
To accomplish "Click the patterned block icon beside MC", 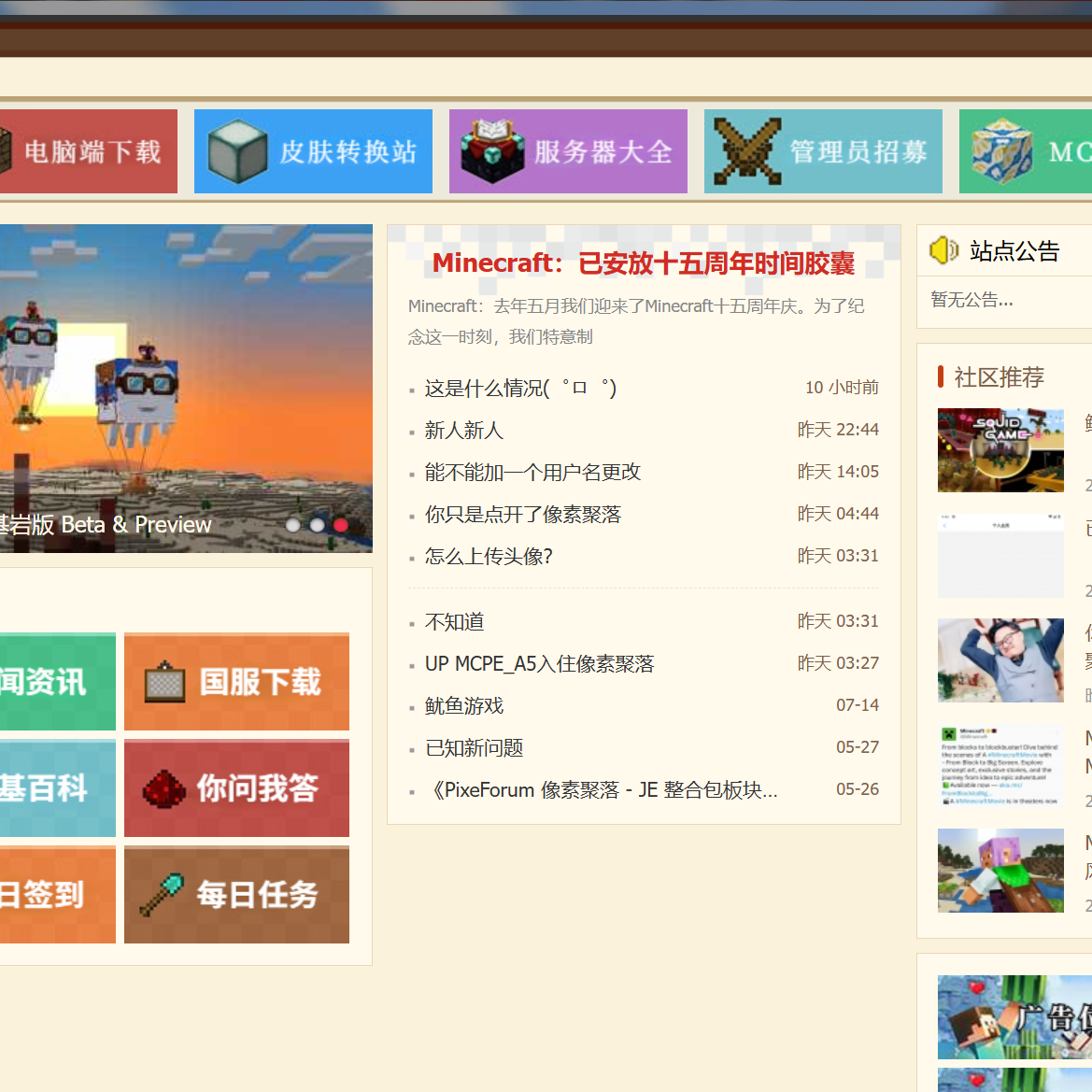I will [1001, 151].
